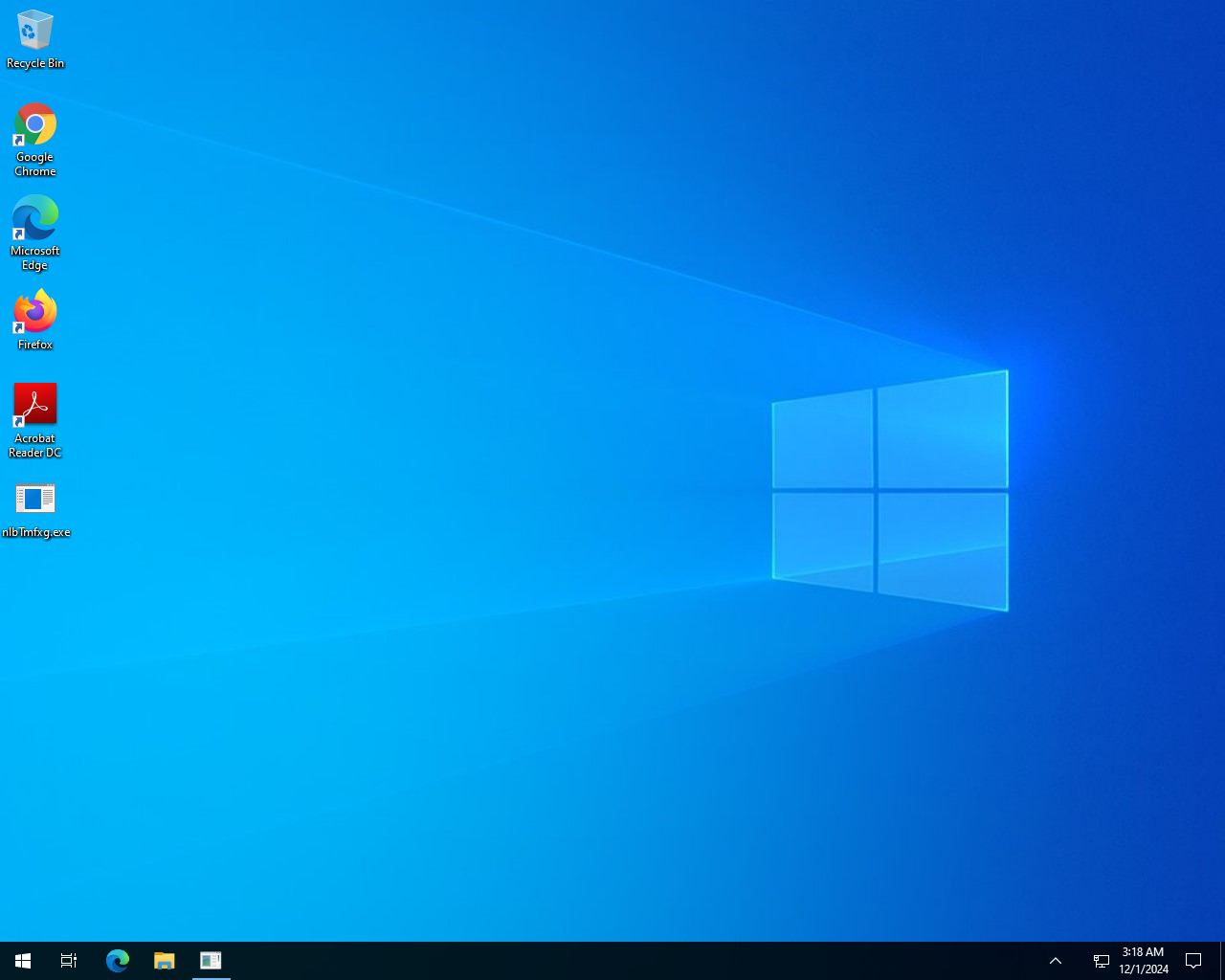Open the Action Center notifications panel

coord(1193,961)
